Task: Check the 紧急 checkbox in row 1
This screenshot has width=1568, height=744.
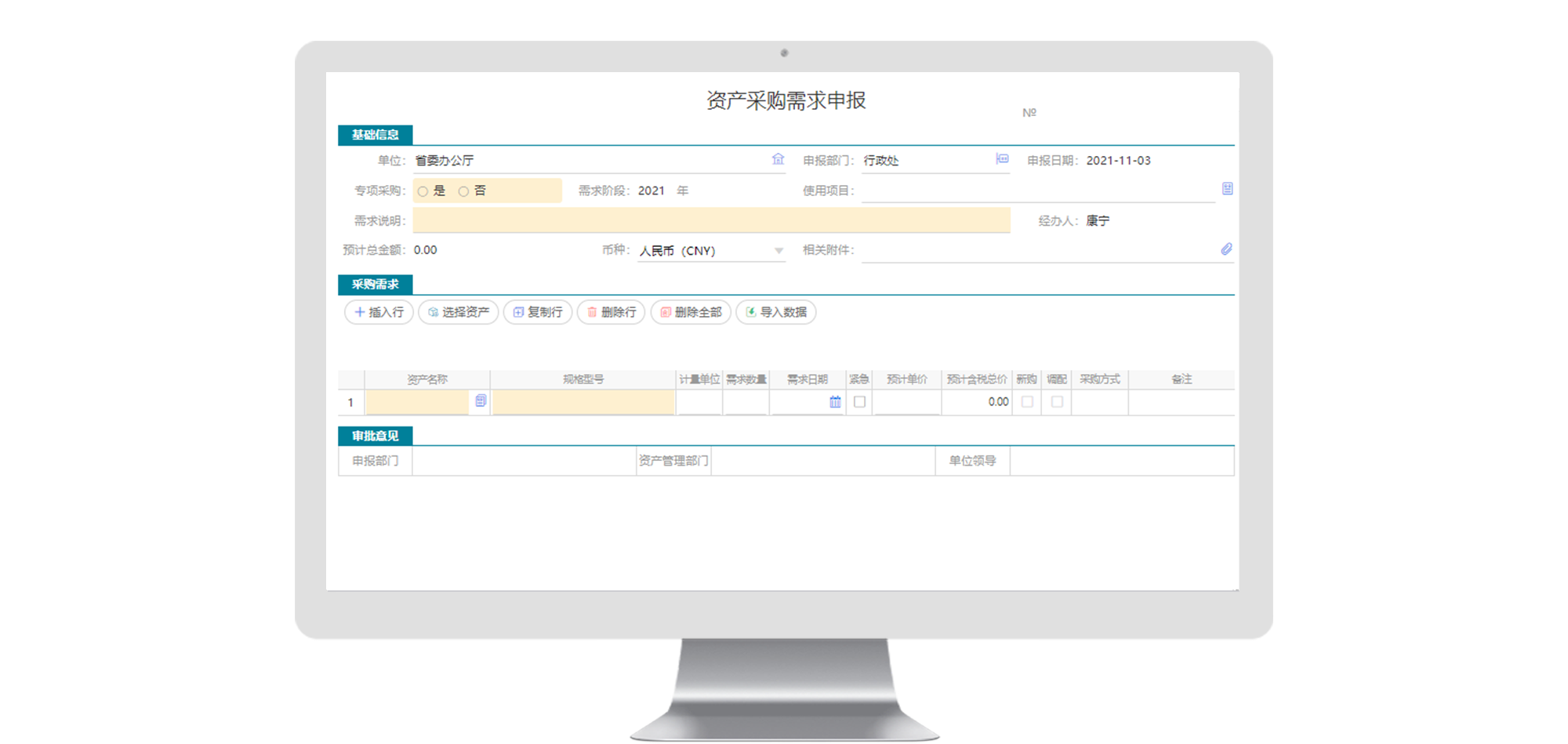Action: tap(859, 402)
